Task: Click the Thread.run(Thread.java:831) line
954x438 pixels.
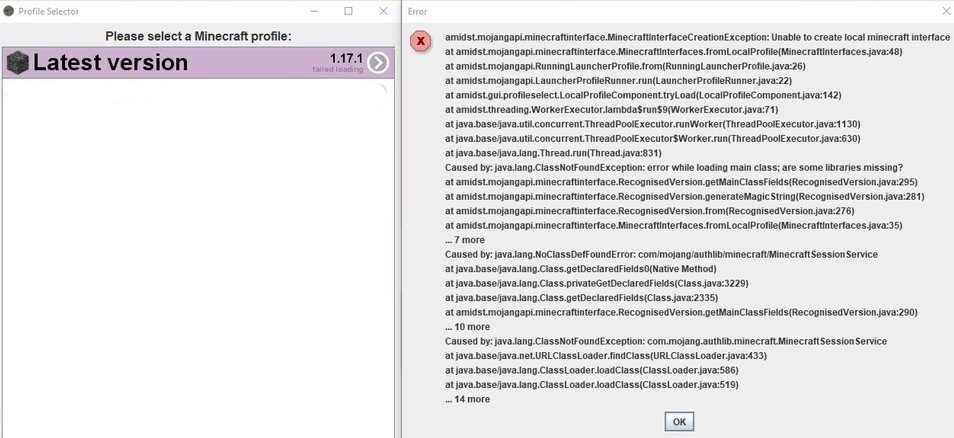Action: [553, 153]
